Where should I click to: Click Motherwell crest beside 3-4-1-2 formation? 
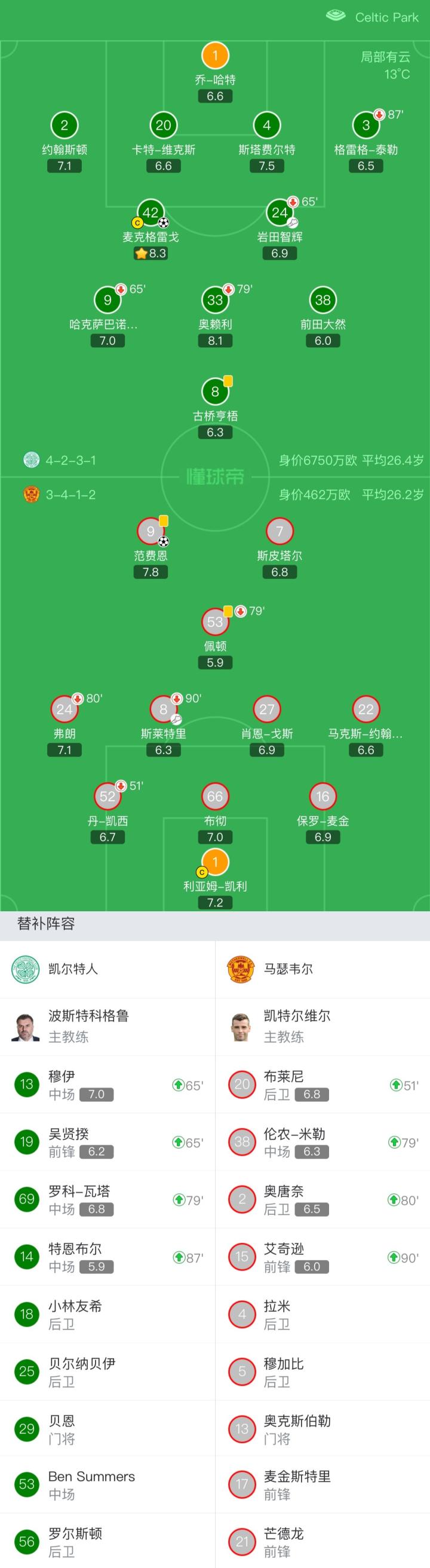click(x=31, y=494)
